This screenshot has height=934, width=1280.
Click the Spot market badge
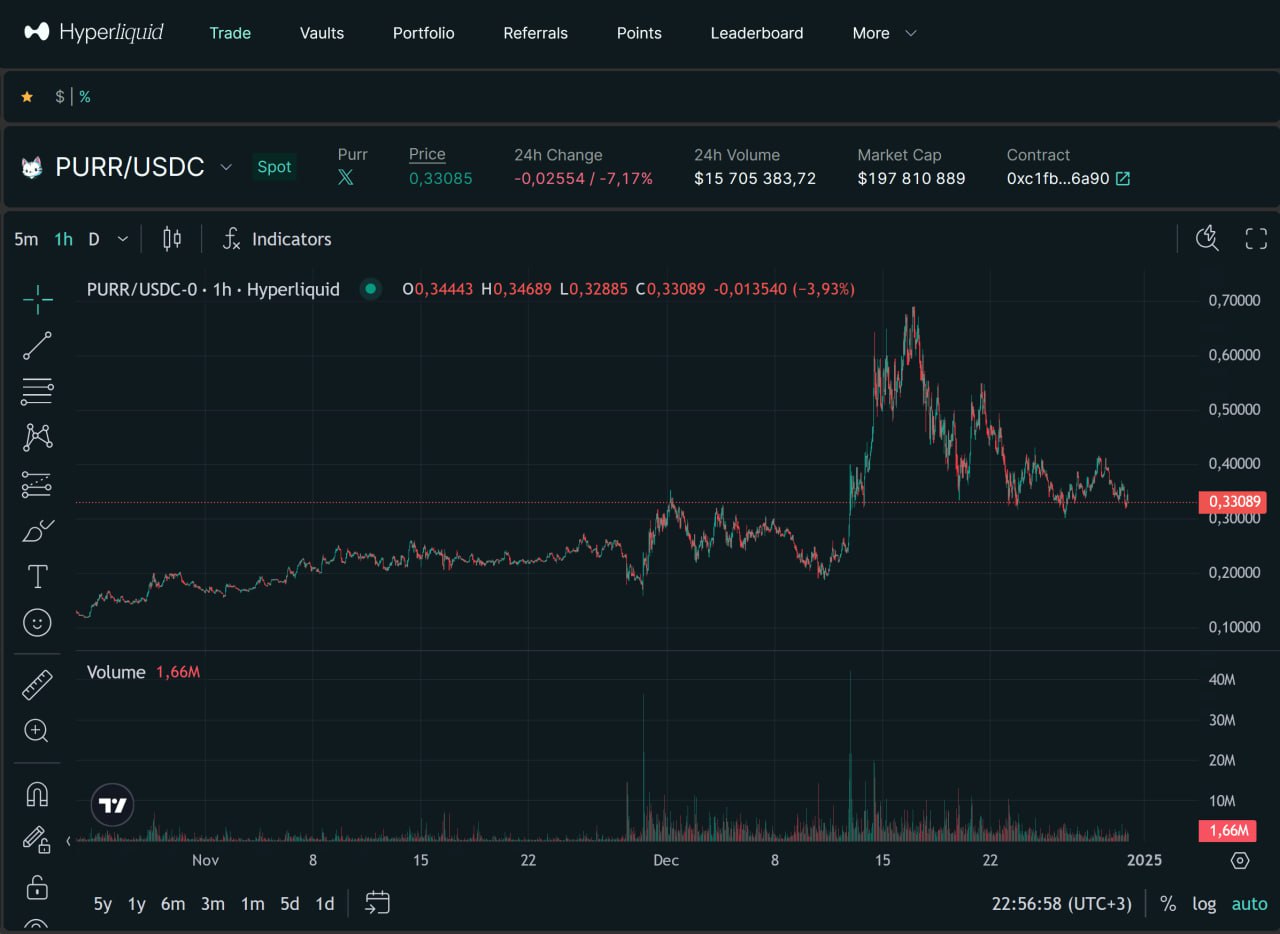click(274, 167)
